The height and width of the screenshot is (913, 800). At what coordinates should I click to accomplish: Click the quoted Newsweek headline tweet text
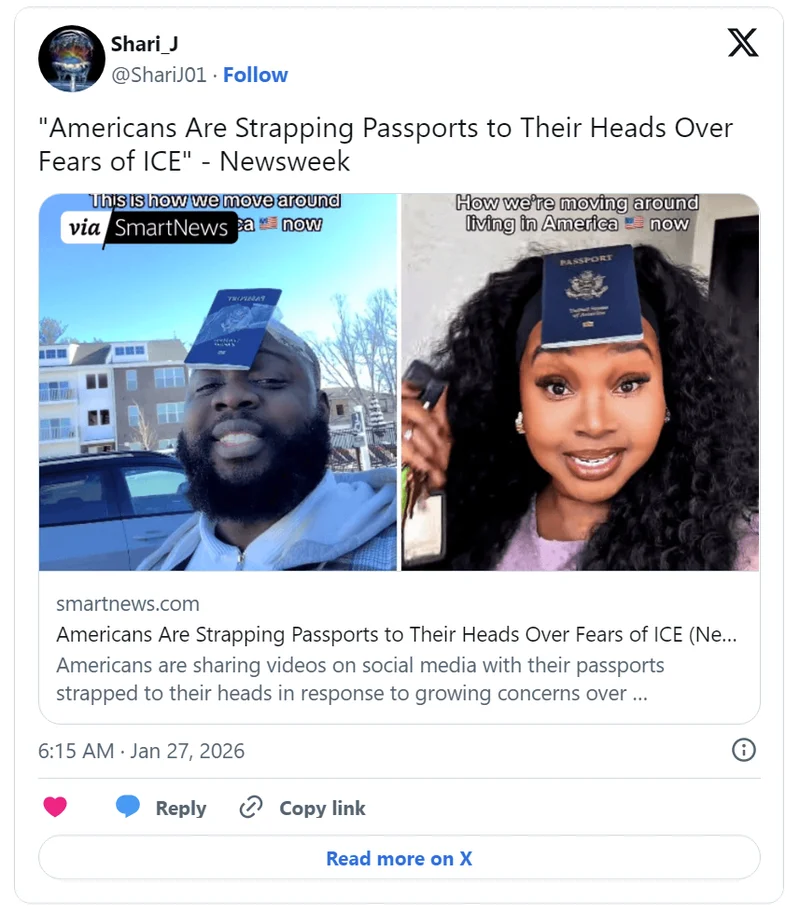click(x=385, y=144)
